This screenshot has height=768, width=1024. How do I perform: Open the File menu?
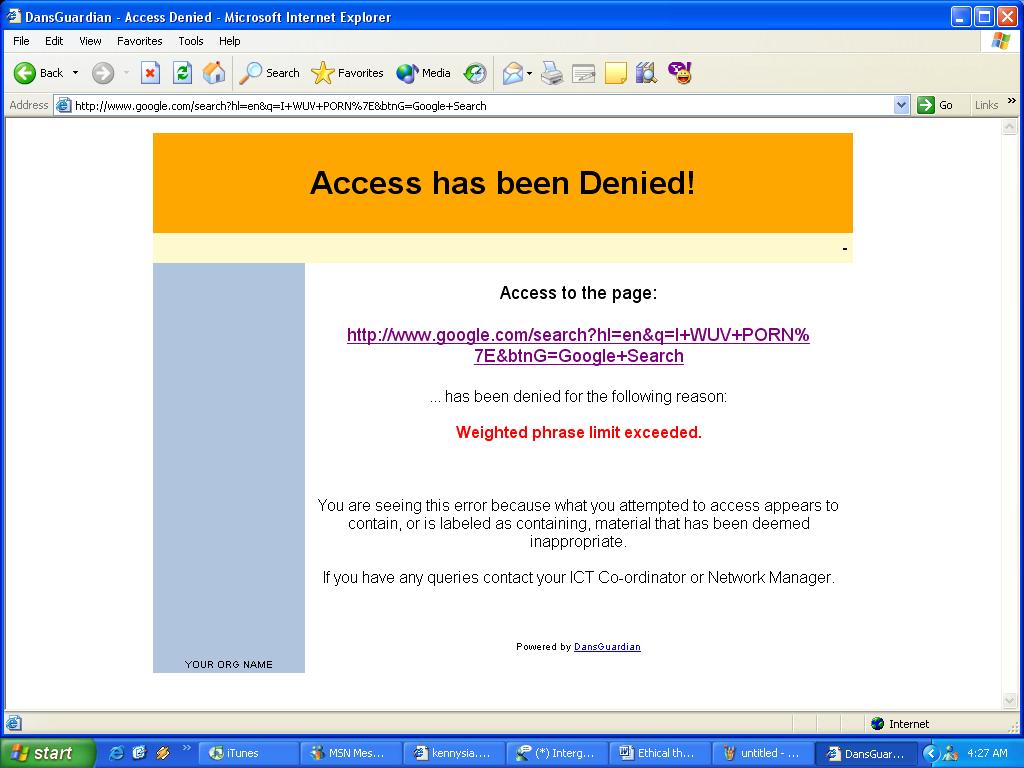tap(22, 40)
